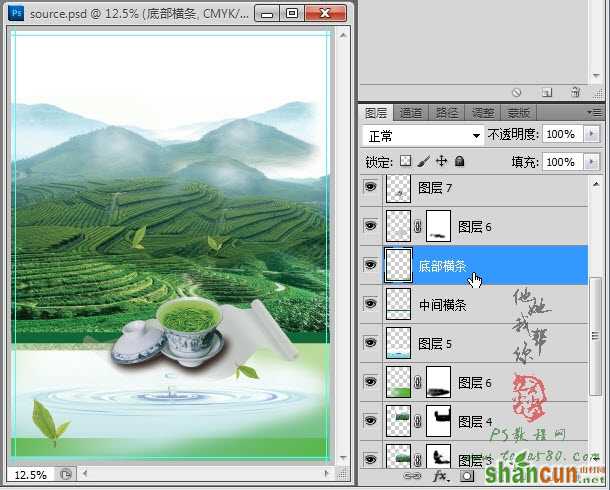Hide 图层 6 directly below 图层 5
610x490 pixels.
[x=370, y=382]
